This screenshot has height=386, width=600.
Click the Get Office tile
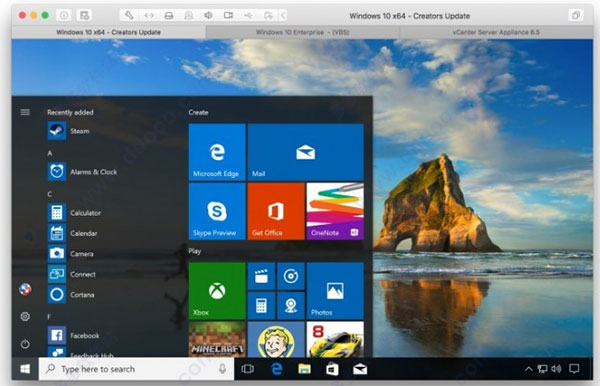[276, 211]
